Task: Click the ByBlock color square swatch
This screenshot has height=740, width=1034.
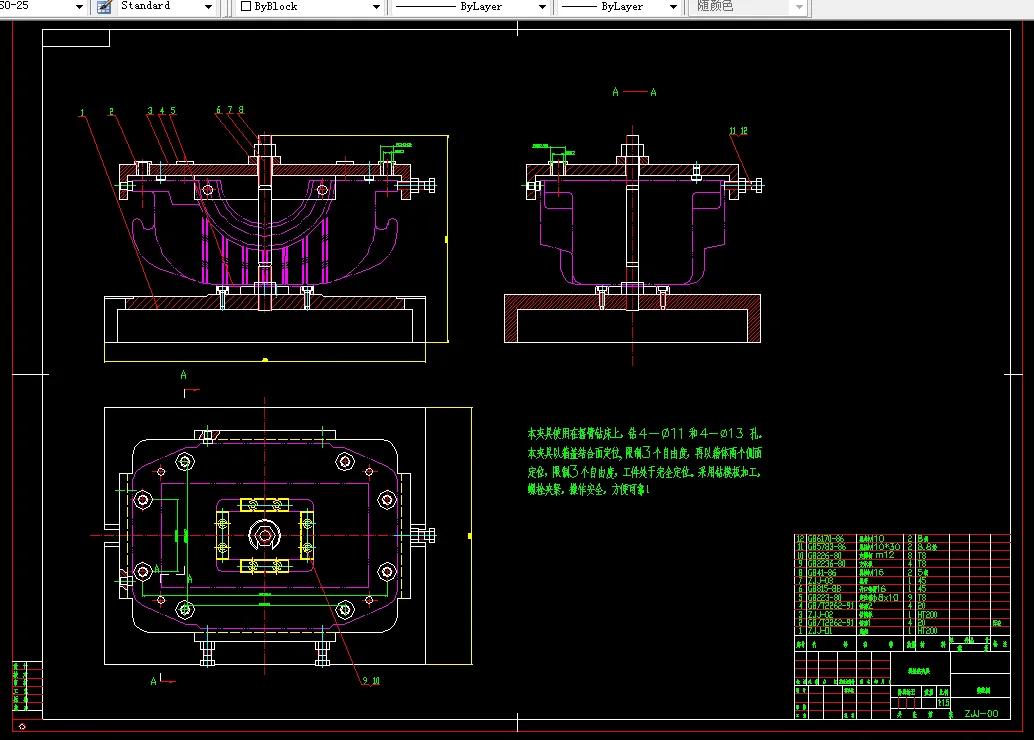Action: (x=246, y=7)
